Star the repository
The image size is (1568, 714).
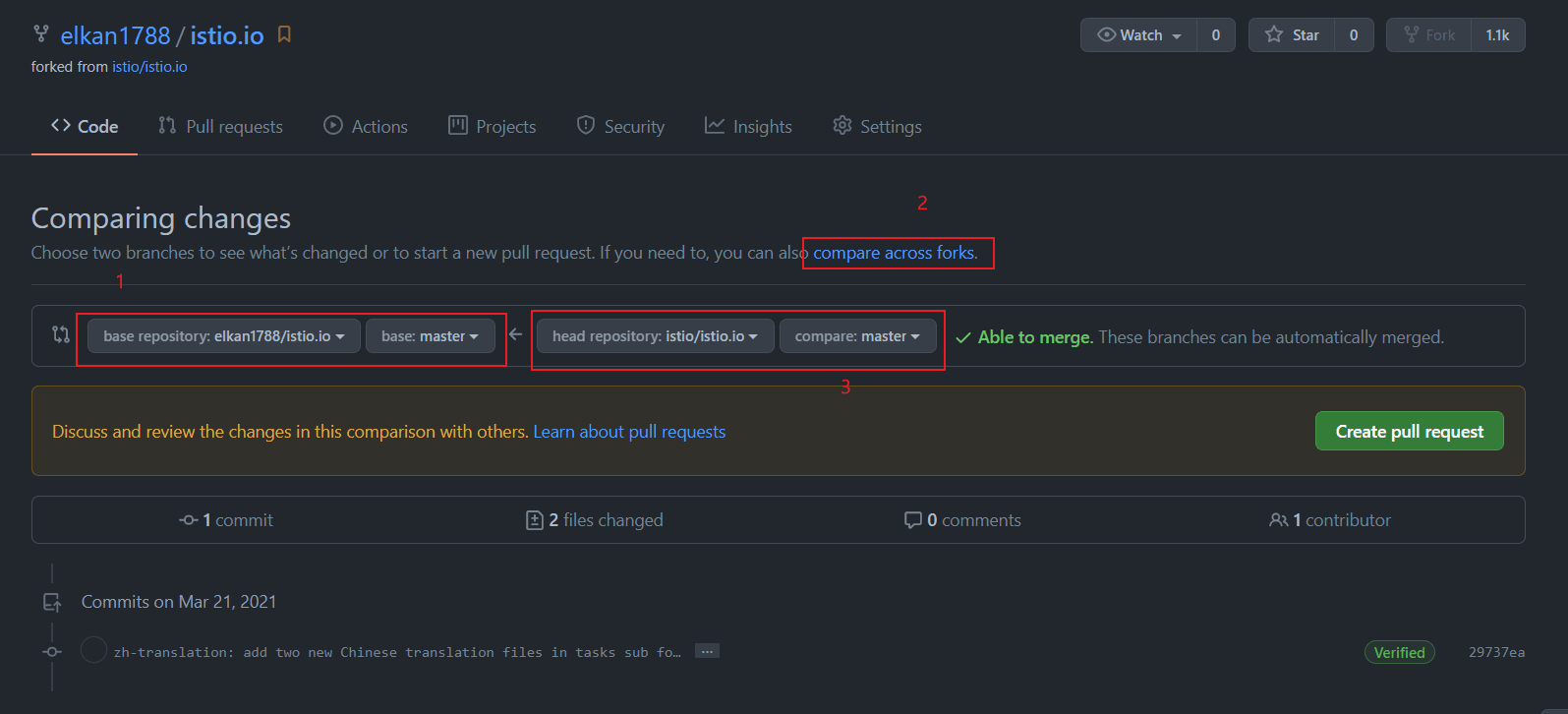(x=1292, y=34)
